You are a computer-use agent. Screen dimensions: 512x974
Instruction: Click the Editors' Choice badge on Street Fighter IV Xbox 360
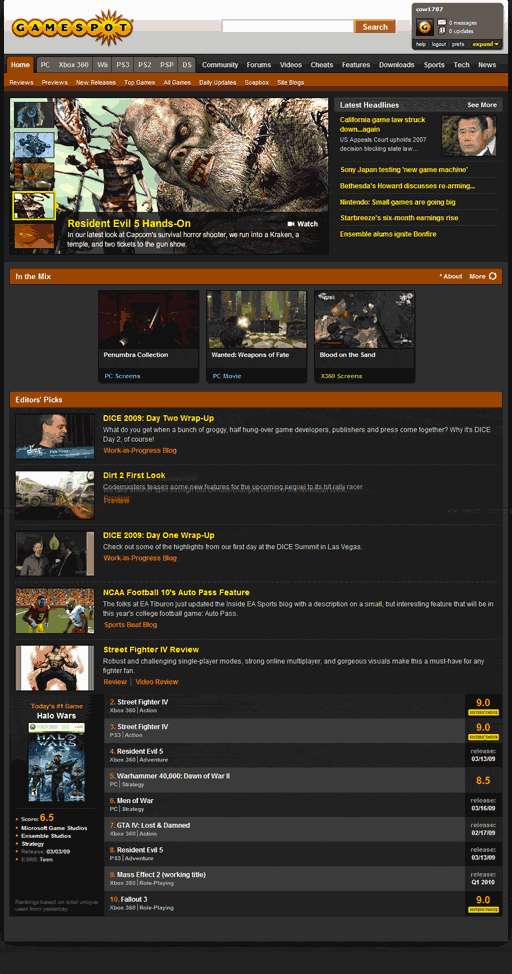tap(483, 712)
